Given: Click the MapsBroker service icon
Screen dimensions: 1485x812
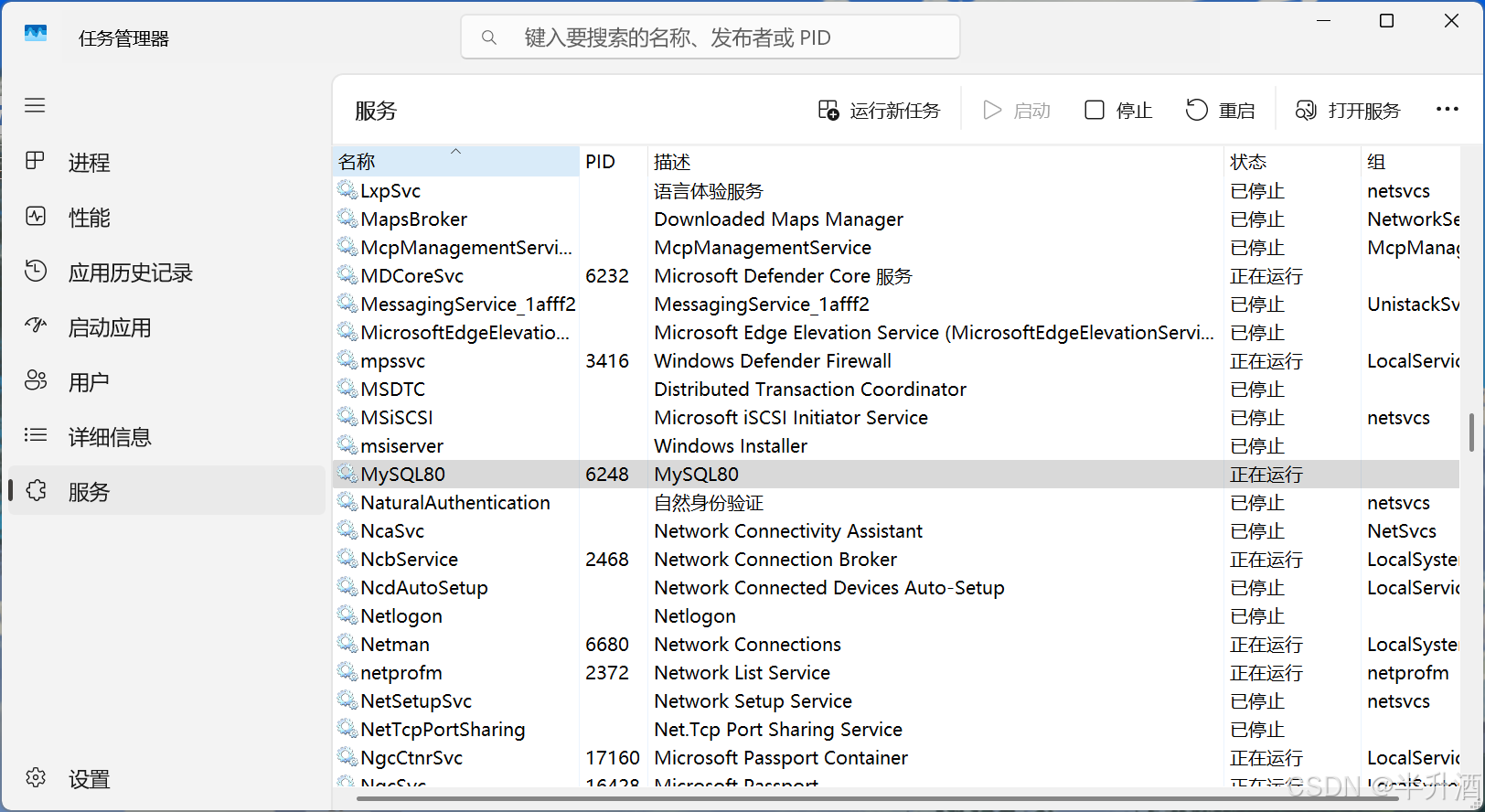Looking at the screenshot, I should click(347, 219).
